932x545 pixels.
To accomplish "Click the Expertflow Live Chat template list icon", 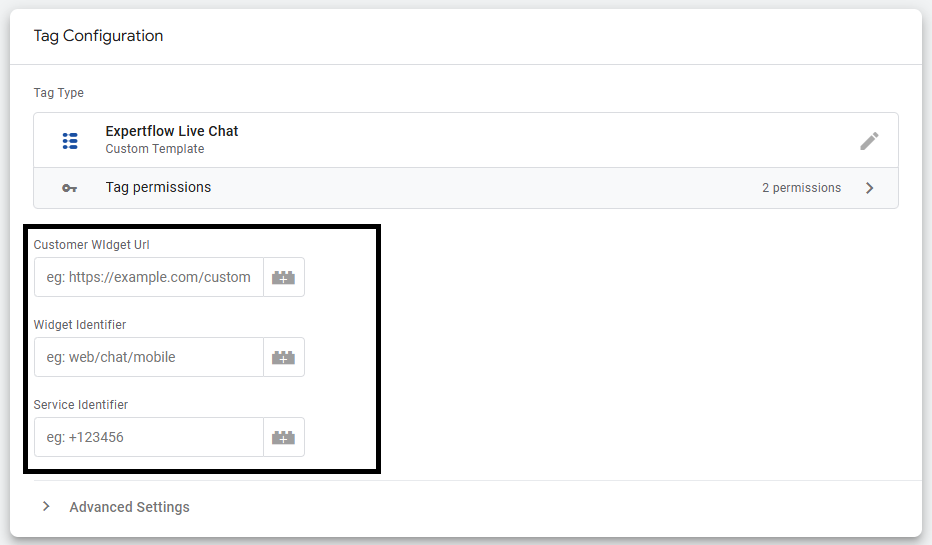I will [69, 141].
